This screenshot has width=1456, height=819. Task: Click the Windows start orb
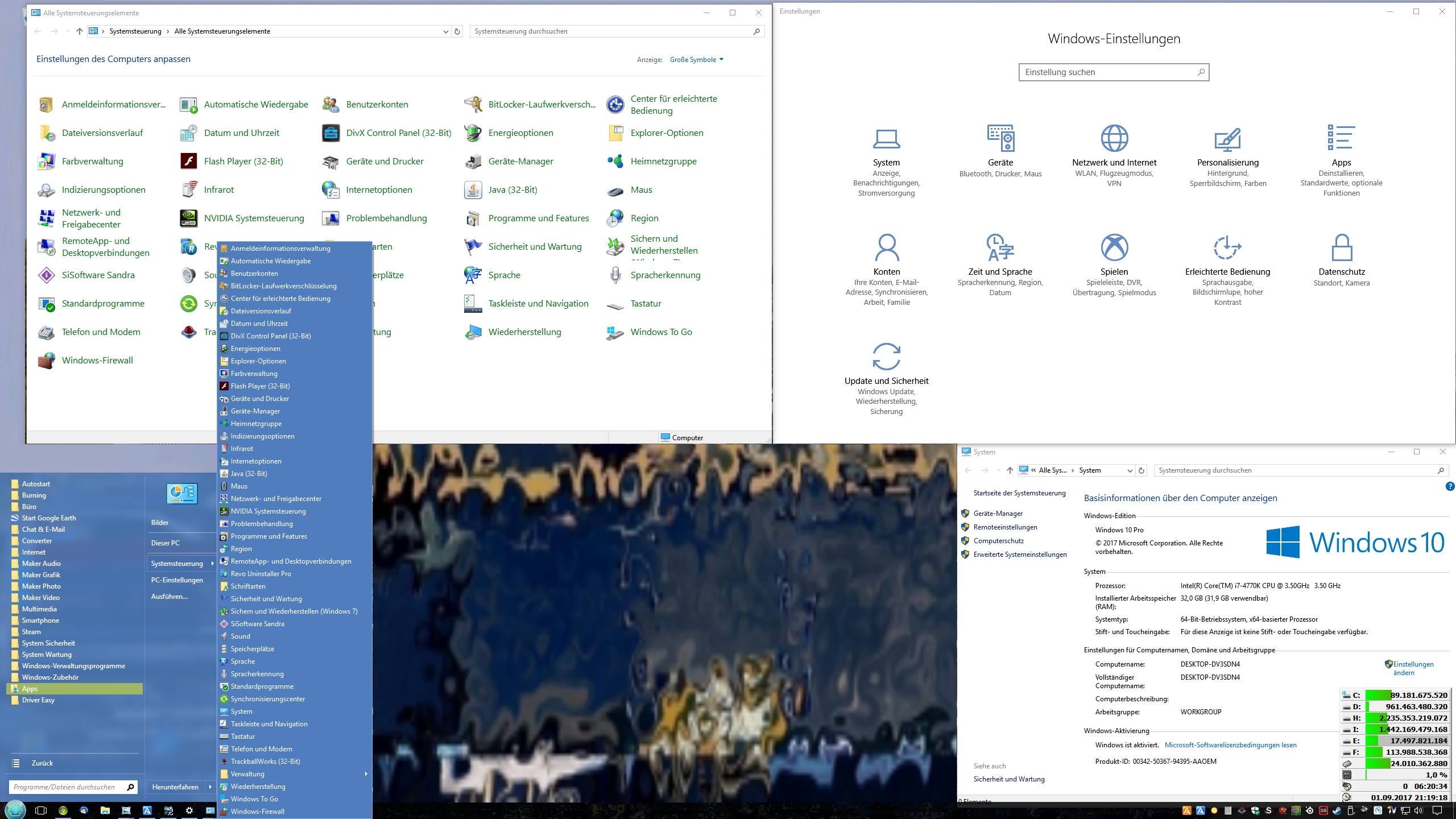15,809
